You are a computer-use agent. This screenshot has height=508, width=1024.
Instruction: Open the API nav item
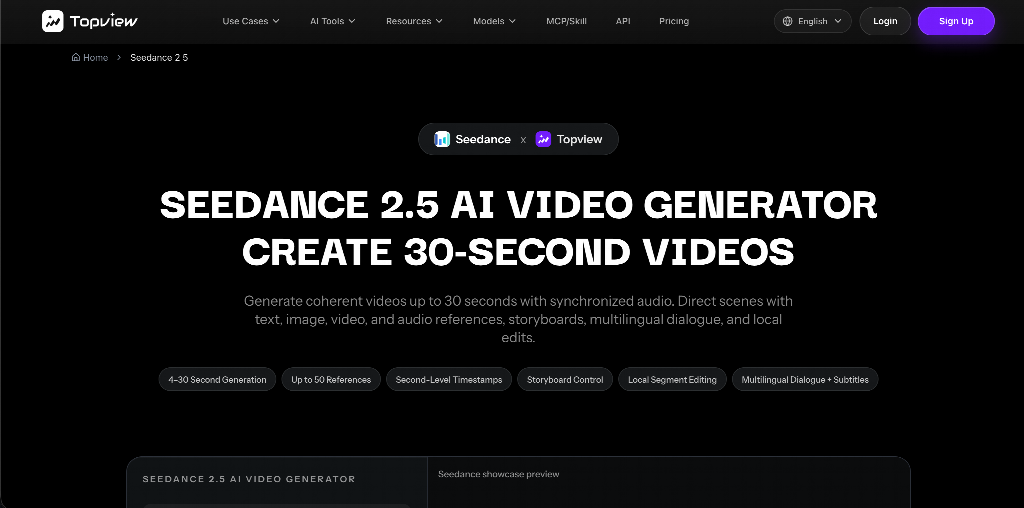pyautogui.click(x=623, y=21)
